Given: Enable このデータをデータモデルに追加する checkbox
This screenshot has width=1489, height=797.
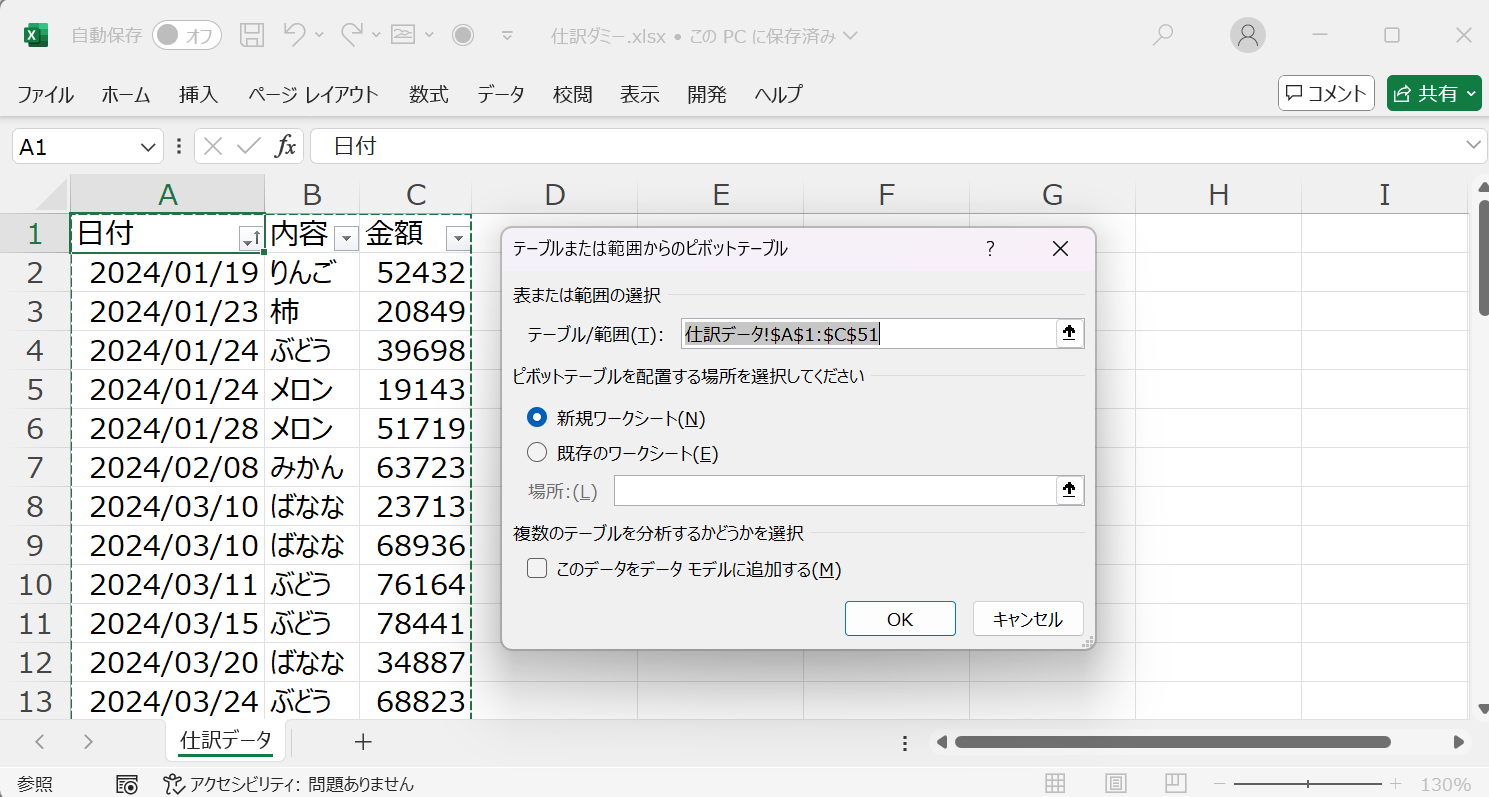Looking at the screenshot, I should point(536,567).
